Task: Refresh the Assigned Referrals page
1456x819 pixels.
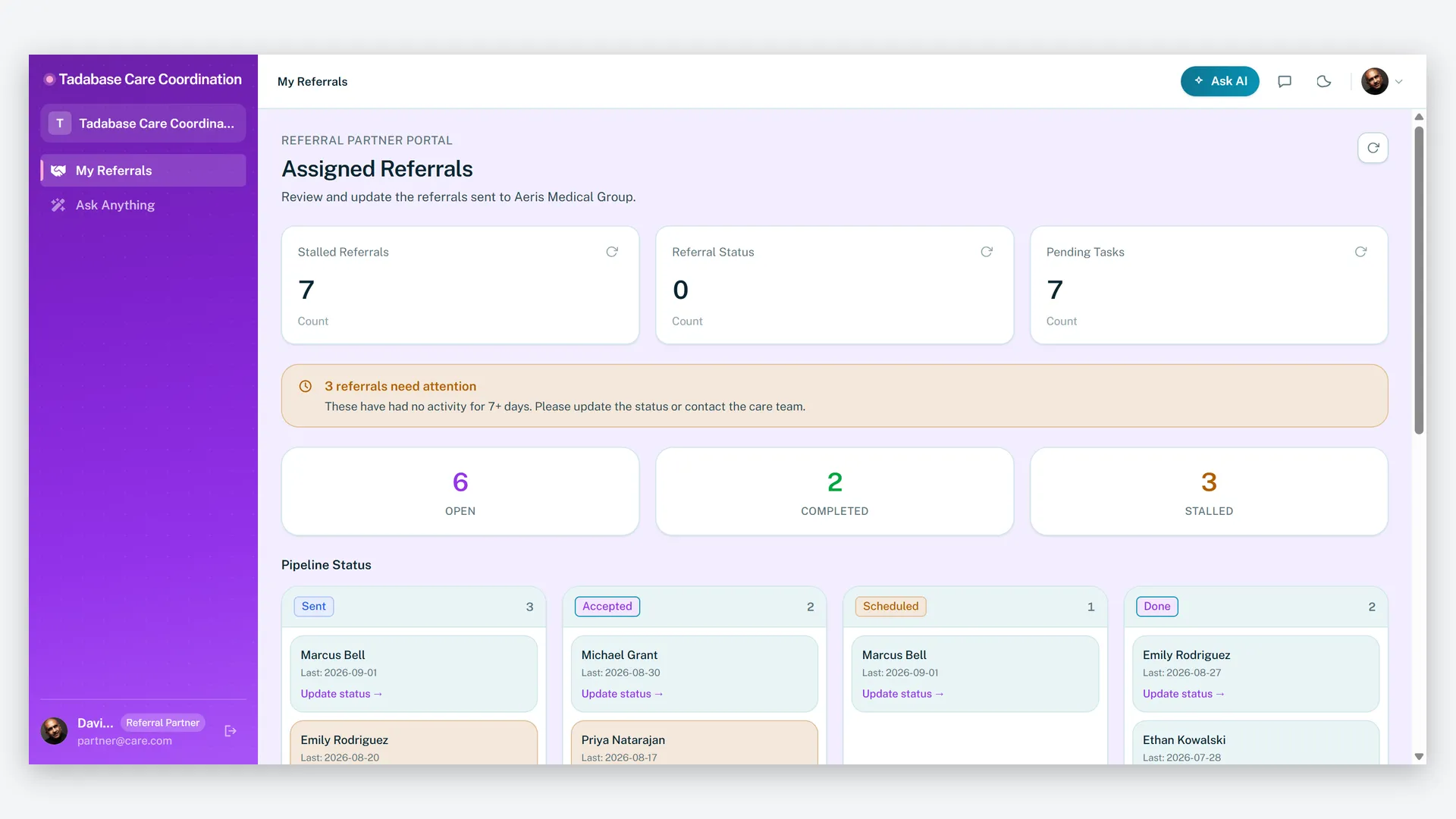Action: 1373,148
